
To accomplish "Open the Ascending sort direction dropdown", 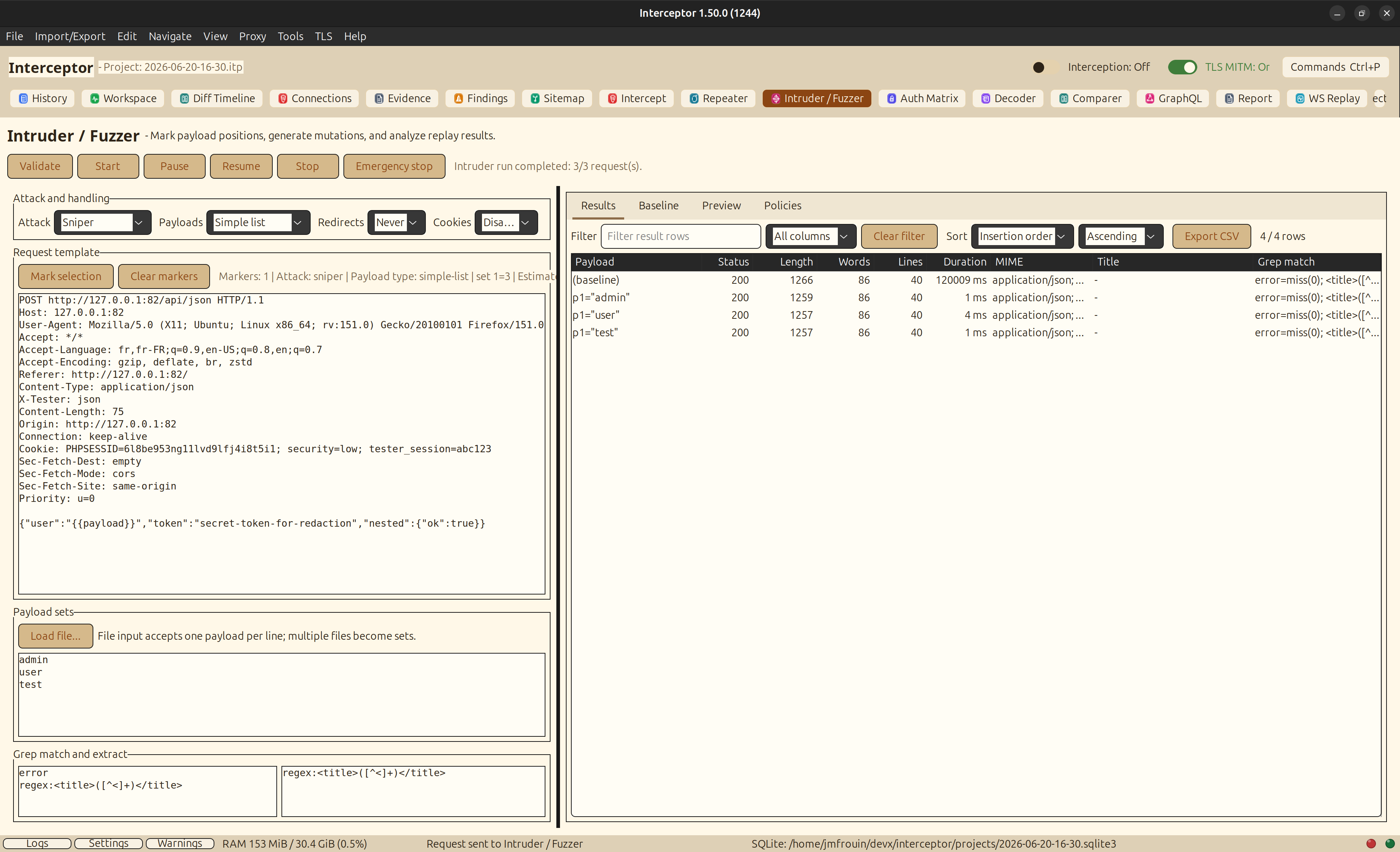I will 1120,236.
